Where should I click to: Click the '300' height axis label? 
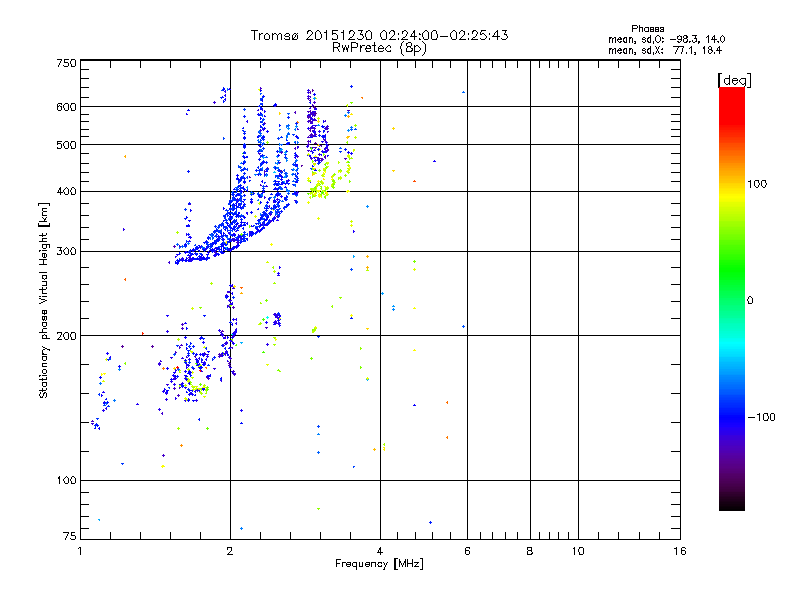coord(66,252)
